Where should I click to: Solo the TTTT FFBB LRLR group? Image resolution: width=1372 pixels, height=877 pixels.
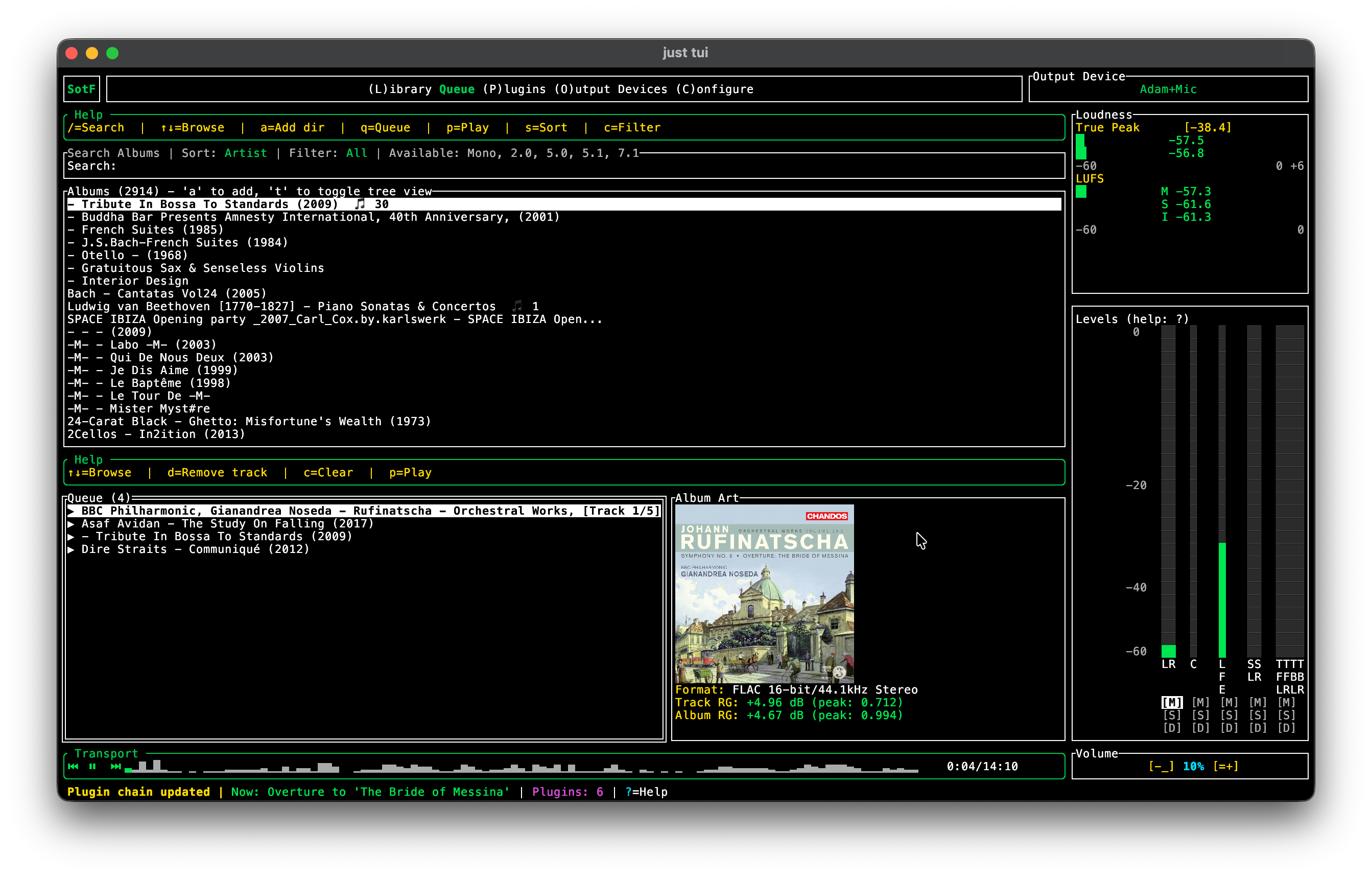click(1287, 715)
